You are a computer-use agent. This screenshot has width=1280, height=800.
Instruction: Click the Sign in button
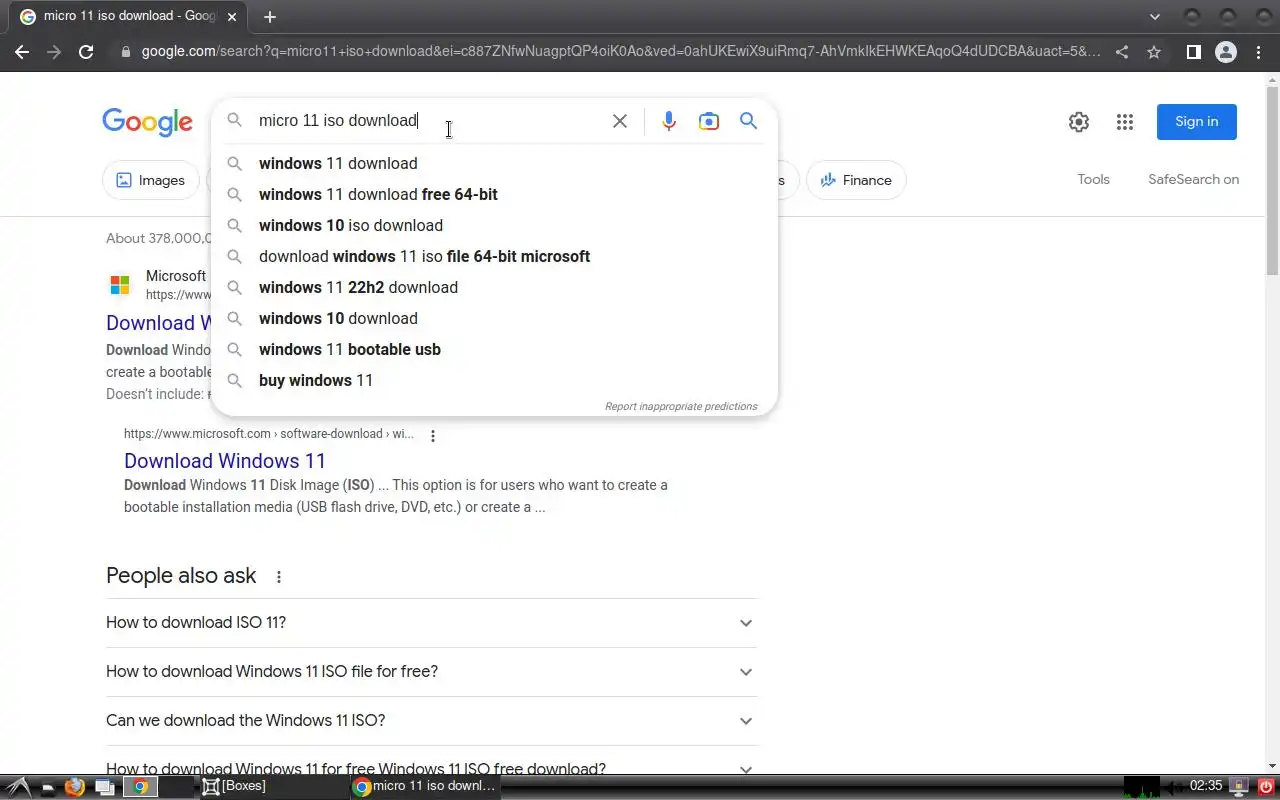(x=1196, y=122)
